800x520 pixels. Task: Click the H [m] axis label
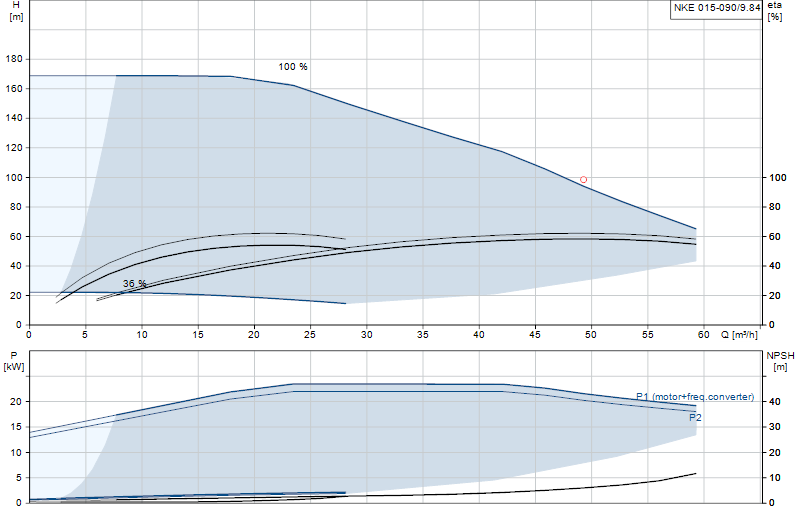tap(16, 11)
